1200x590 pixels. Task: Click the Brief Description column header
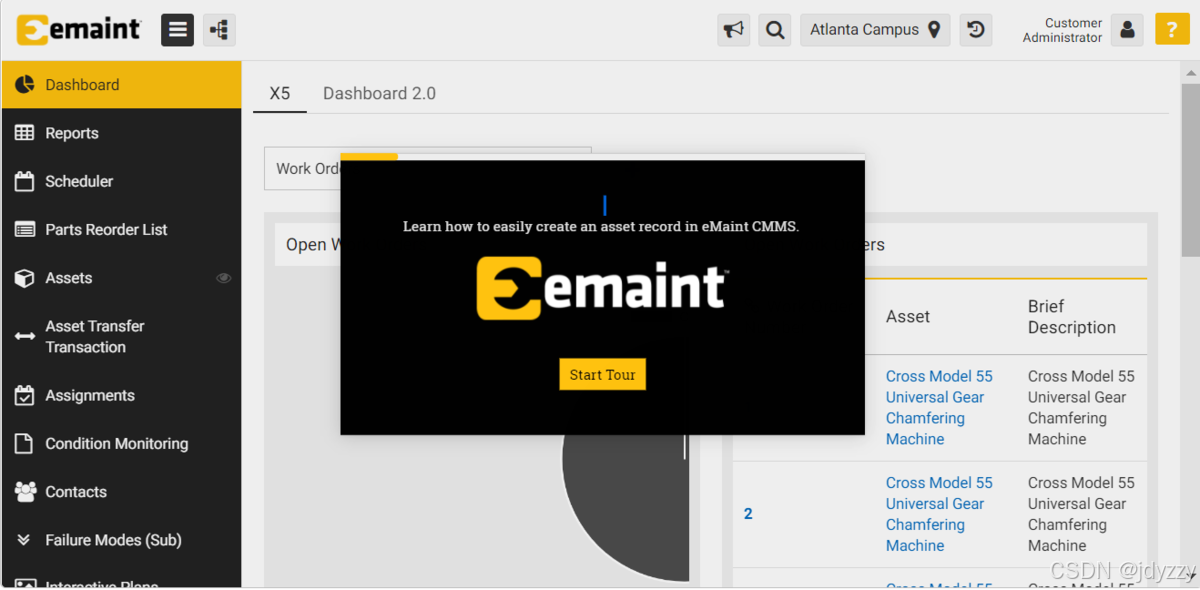point(1071,316)
